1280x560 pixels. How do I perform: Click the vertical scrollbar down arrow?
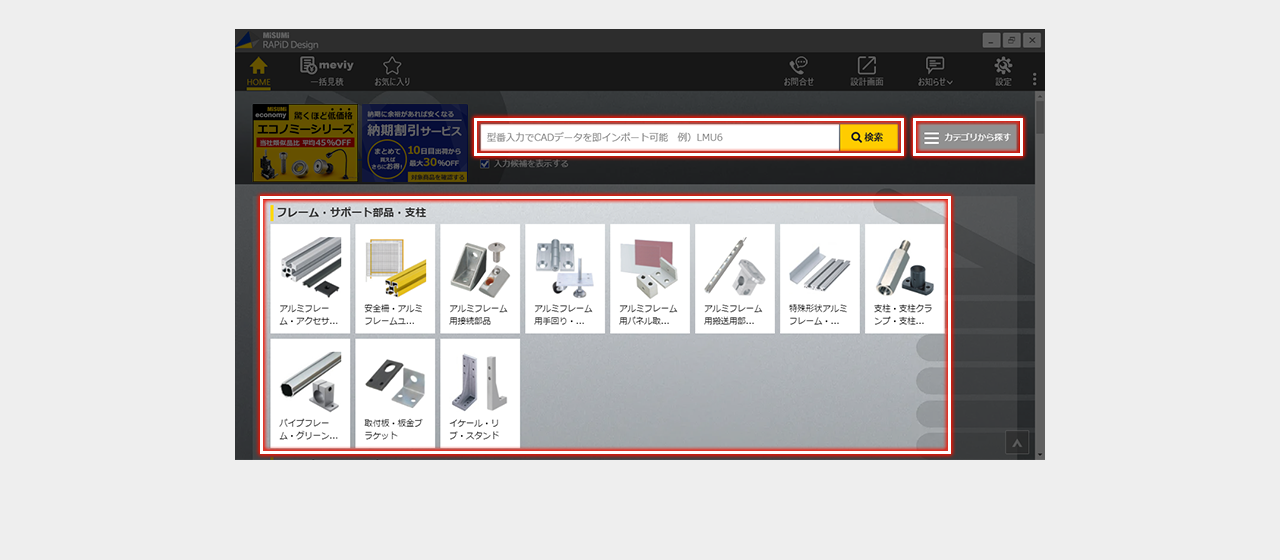pos(1040,454)
